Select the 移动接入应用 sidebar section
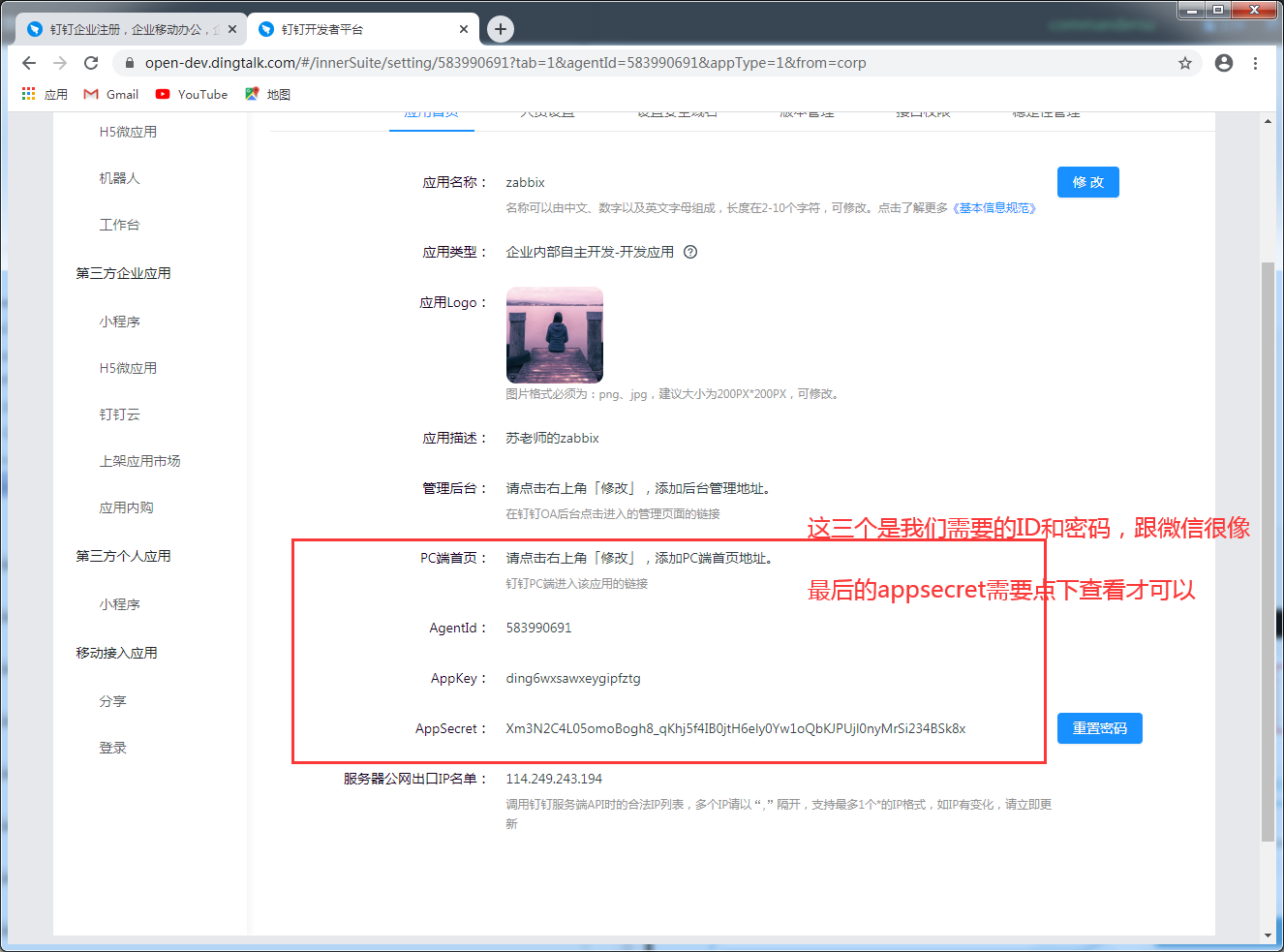The width and height of the screenshot is (1284, 952). 116,653
